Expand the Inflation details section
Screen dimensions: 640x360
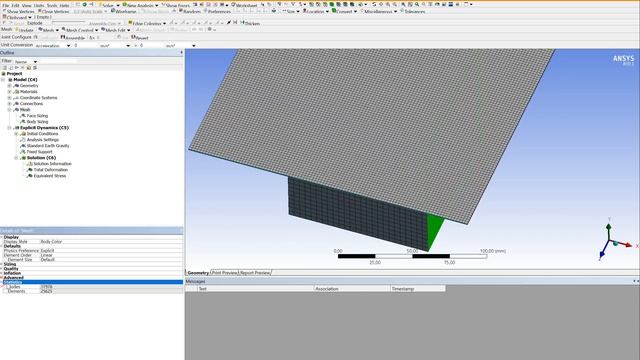(x=1, y=273)
